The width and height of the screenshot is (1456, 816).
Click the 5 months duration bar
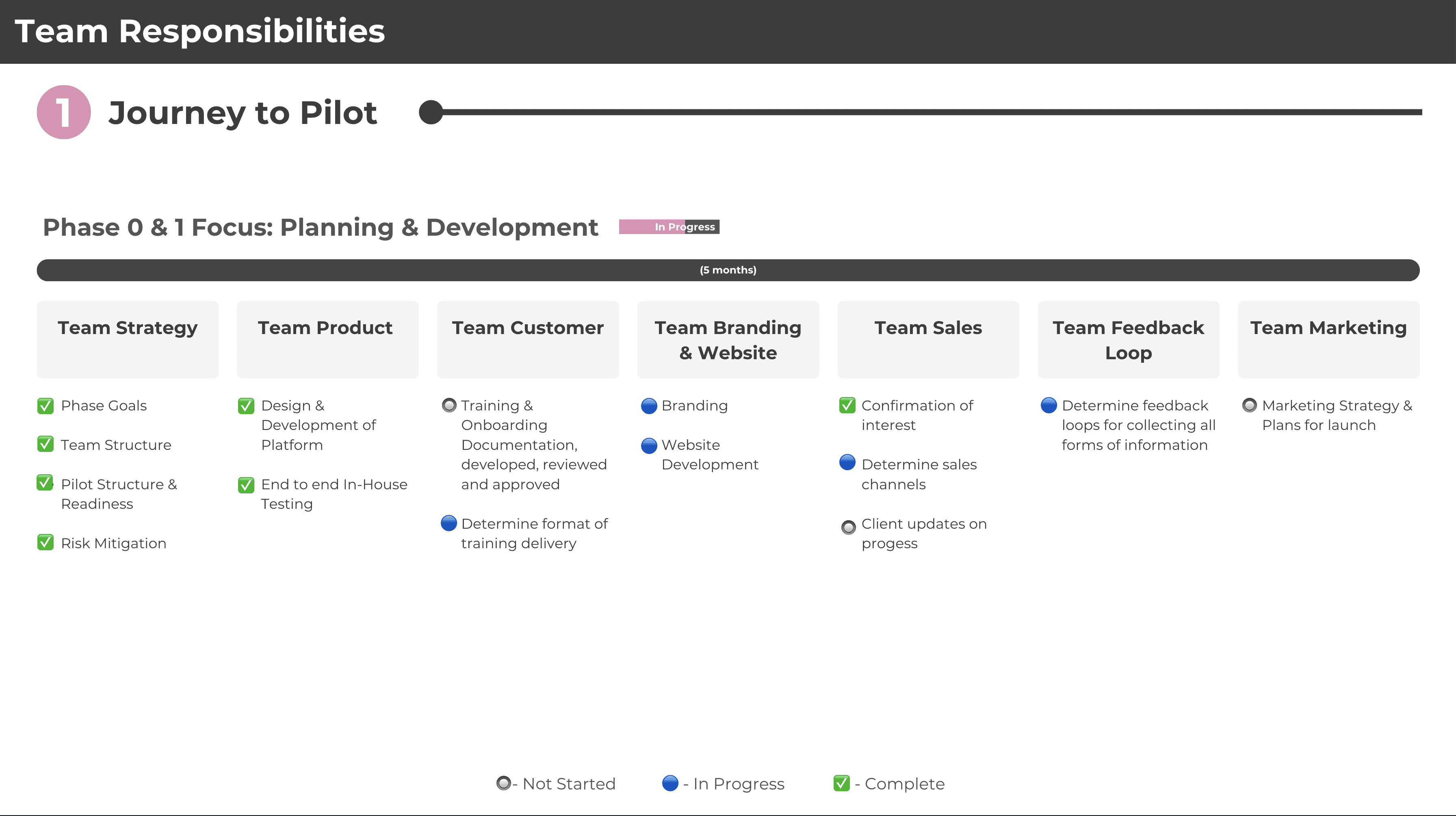click(728, 270)
